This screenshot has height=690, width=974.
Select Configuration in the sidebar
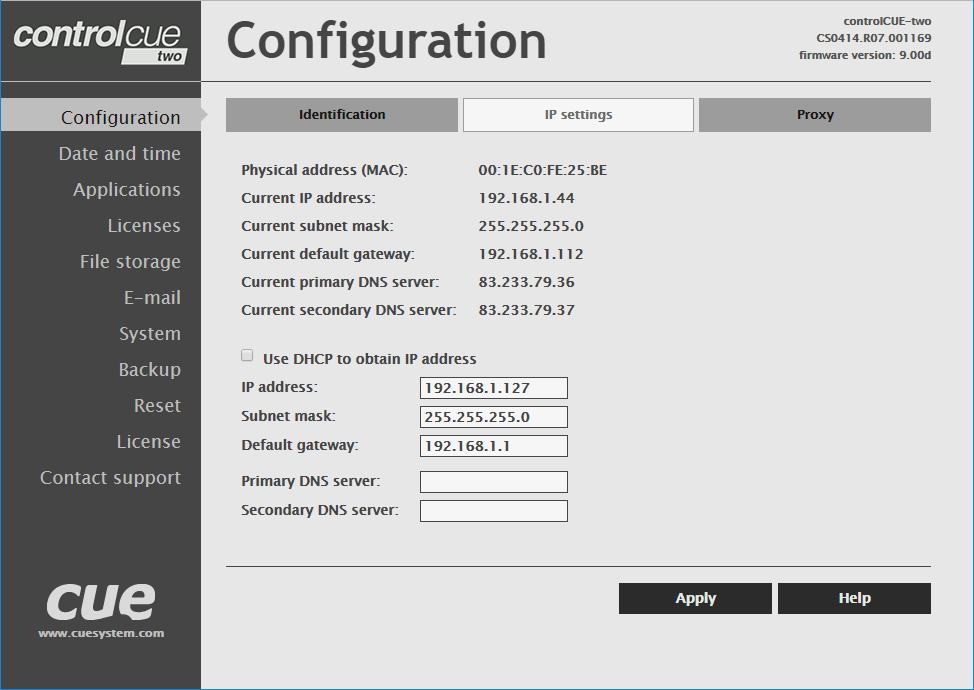coord(101,117)
